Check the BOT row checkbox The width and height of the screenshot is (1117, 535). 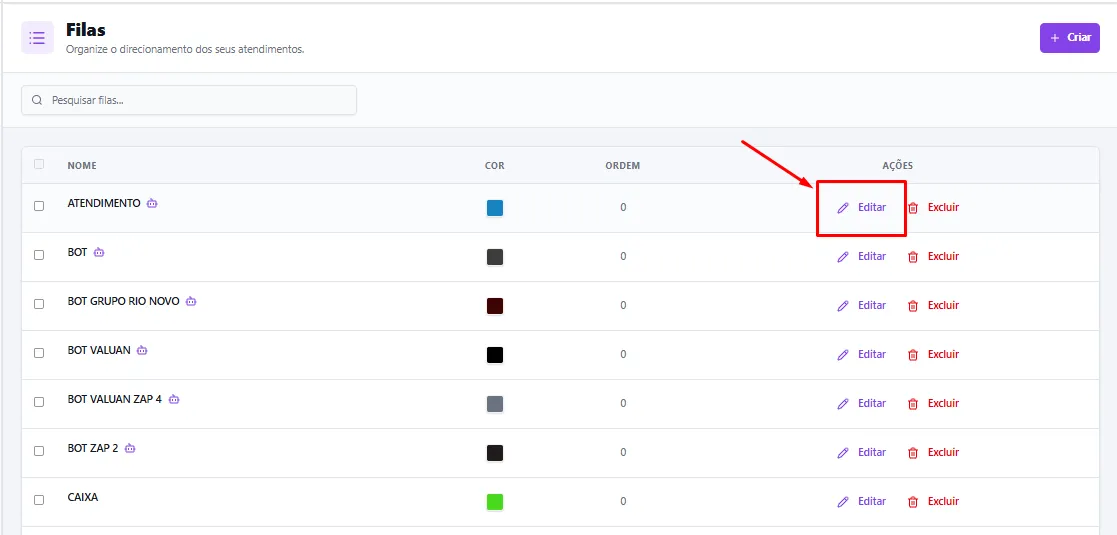point(39,255)
